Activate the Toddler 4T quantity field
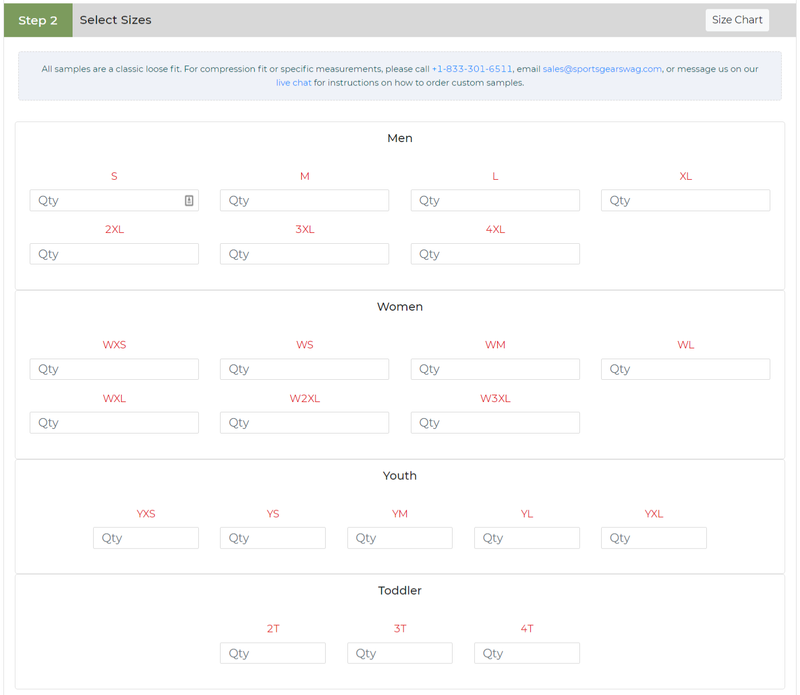Image resolution: width=800 pixels, height=695 pixels. (527, 653)
